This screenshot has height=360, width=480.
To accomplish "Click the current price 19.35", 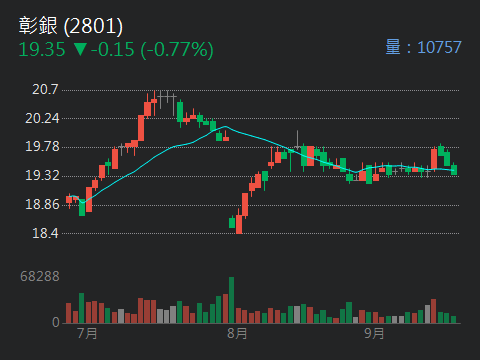I will coord(42,50).
